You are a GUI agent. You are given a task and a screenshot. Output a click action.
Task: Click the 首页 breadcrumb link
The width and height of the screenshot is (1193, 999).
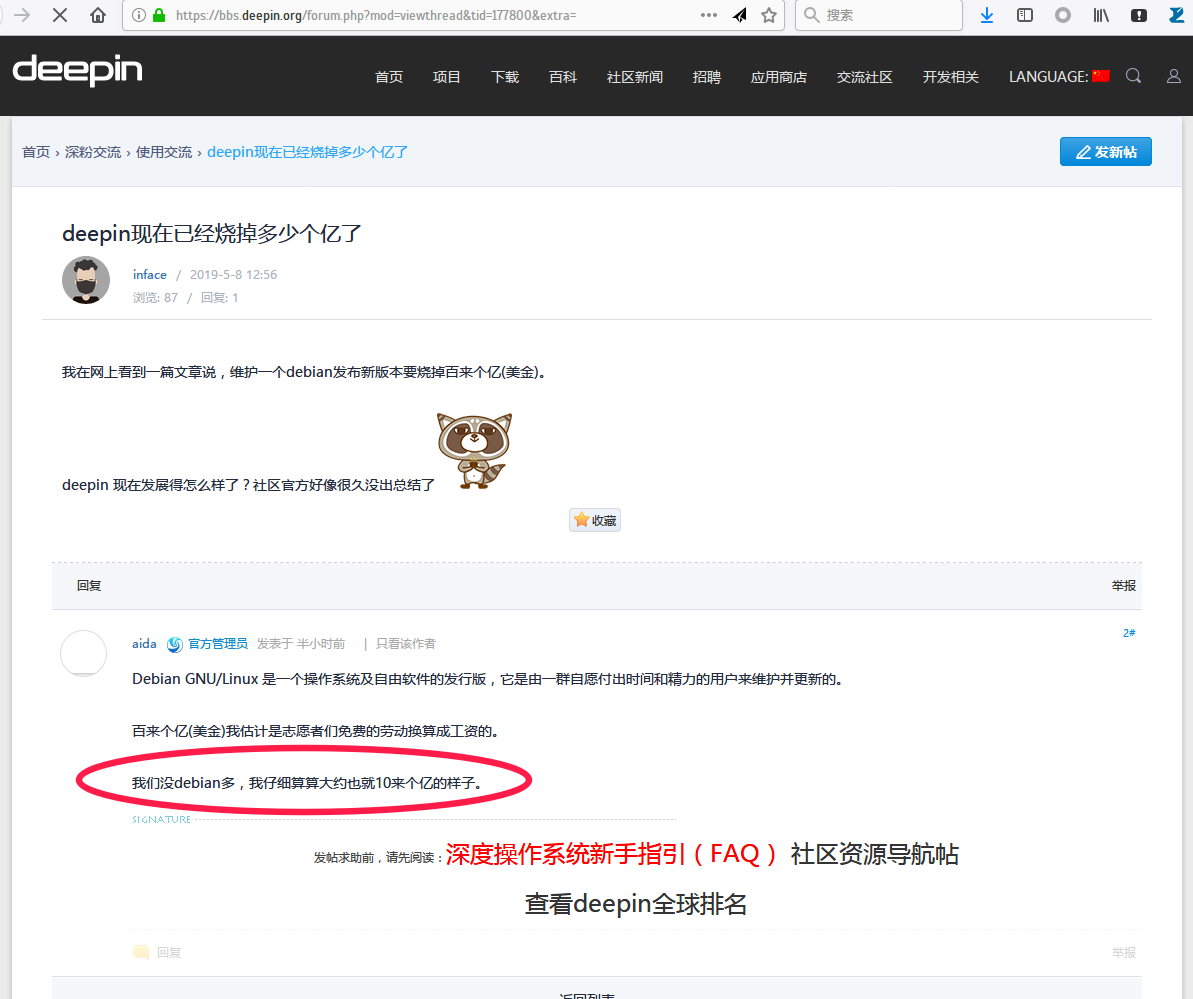[36, 152]
